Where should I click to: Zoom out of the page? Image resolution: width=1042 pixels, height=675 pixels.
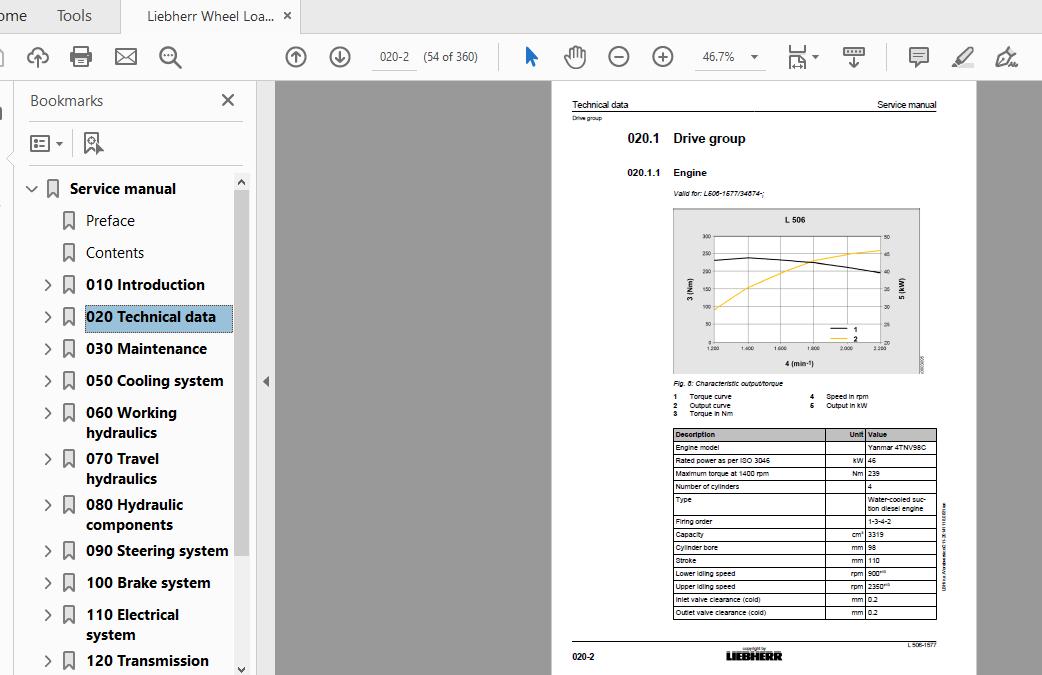click(x=619, y=57)
